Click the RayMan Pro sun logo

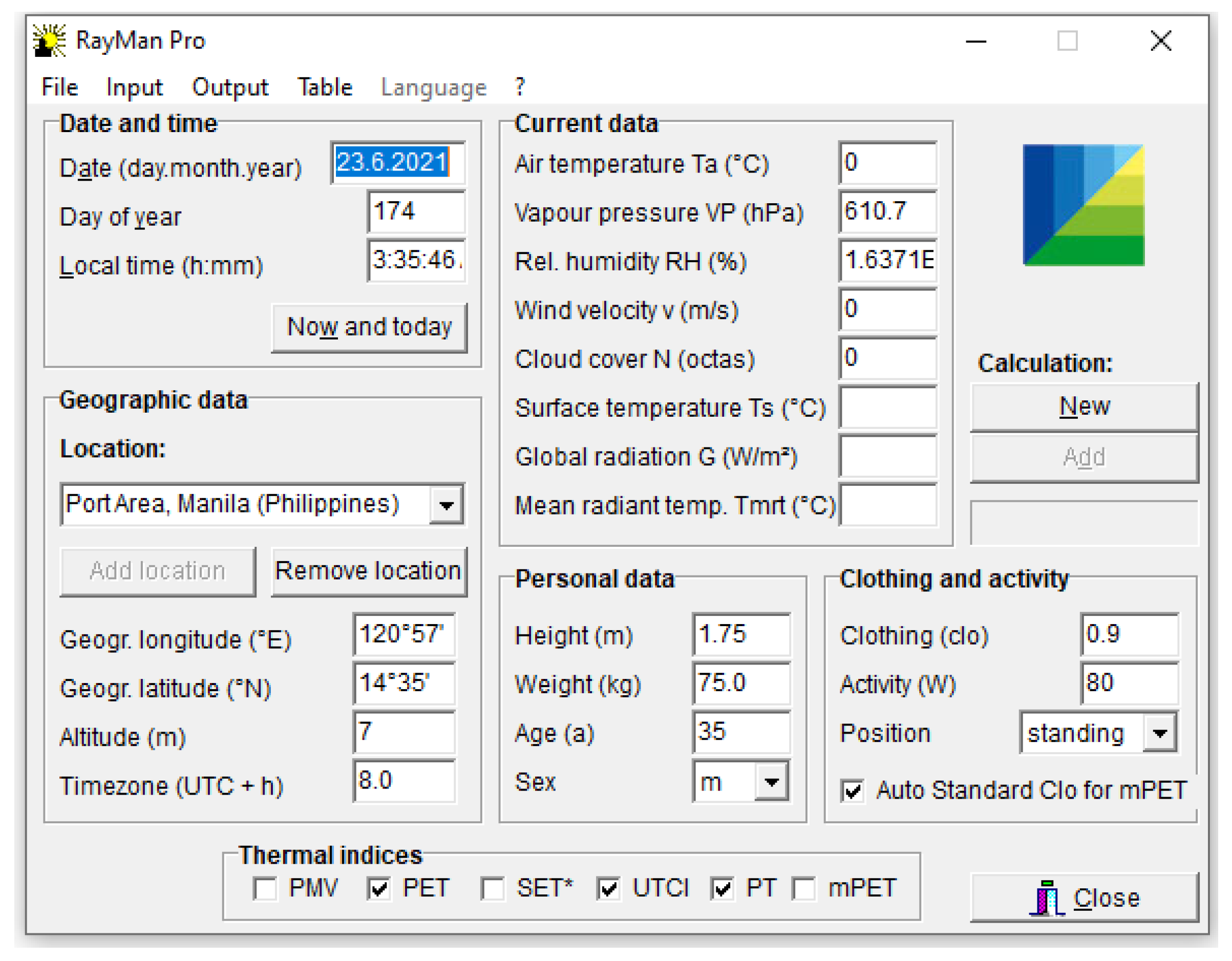point(50,40)
